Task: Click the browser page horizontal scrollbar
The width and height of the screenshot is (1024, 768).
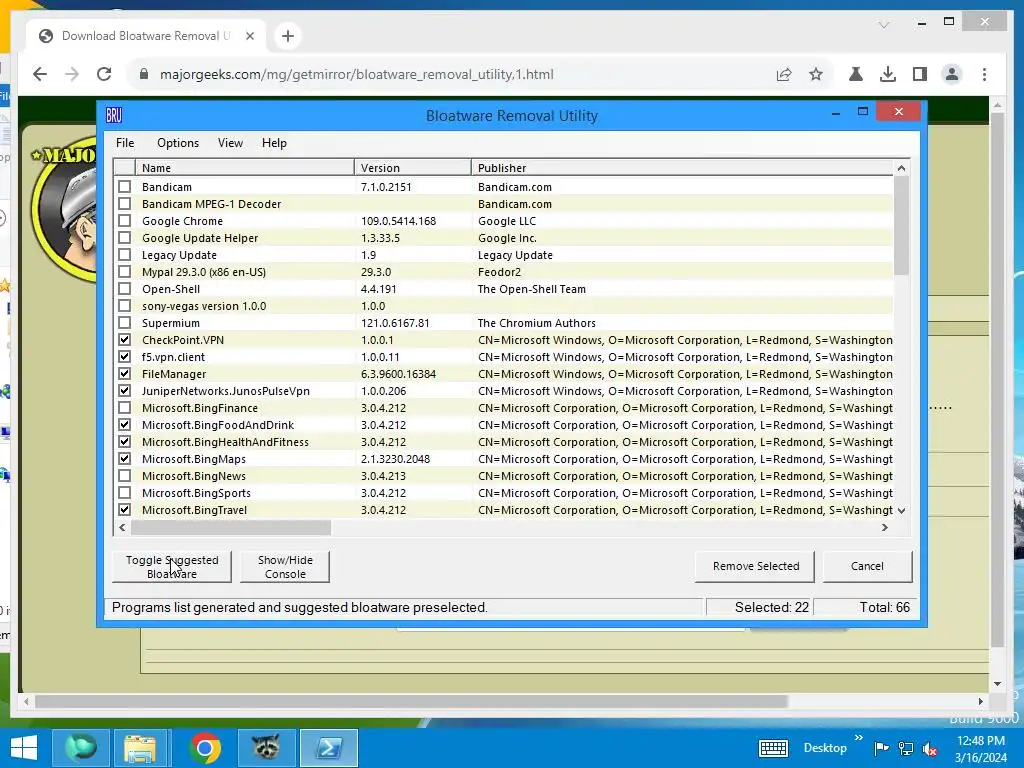Action: 411,701
